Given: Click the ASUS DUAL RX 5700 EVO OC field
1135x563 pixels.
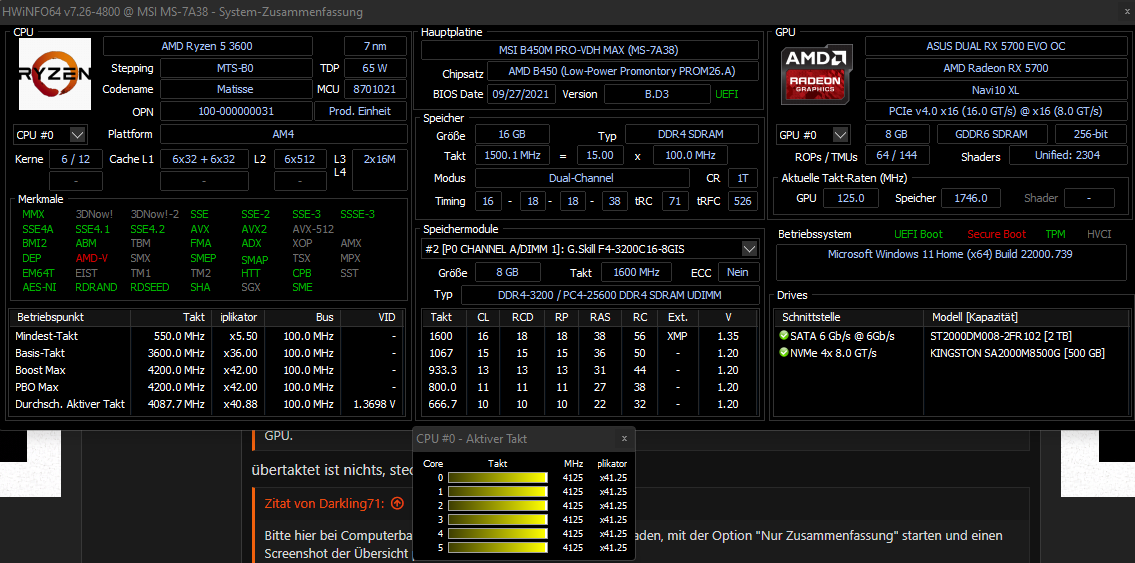Looking at the screenshot, I should [995, 46].
